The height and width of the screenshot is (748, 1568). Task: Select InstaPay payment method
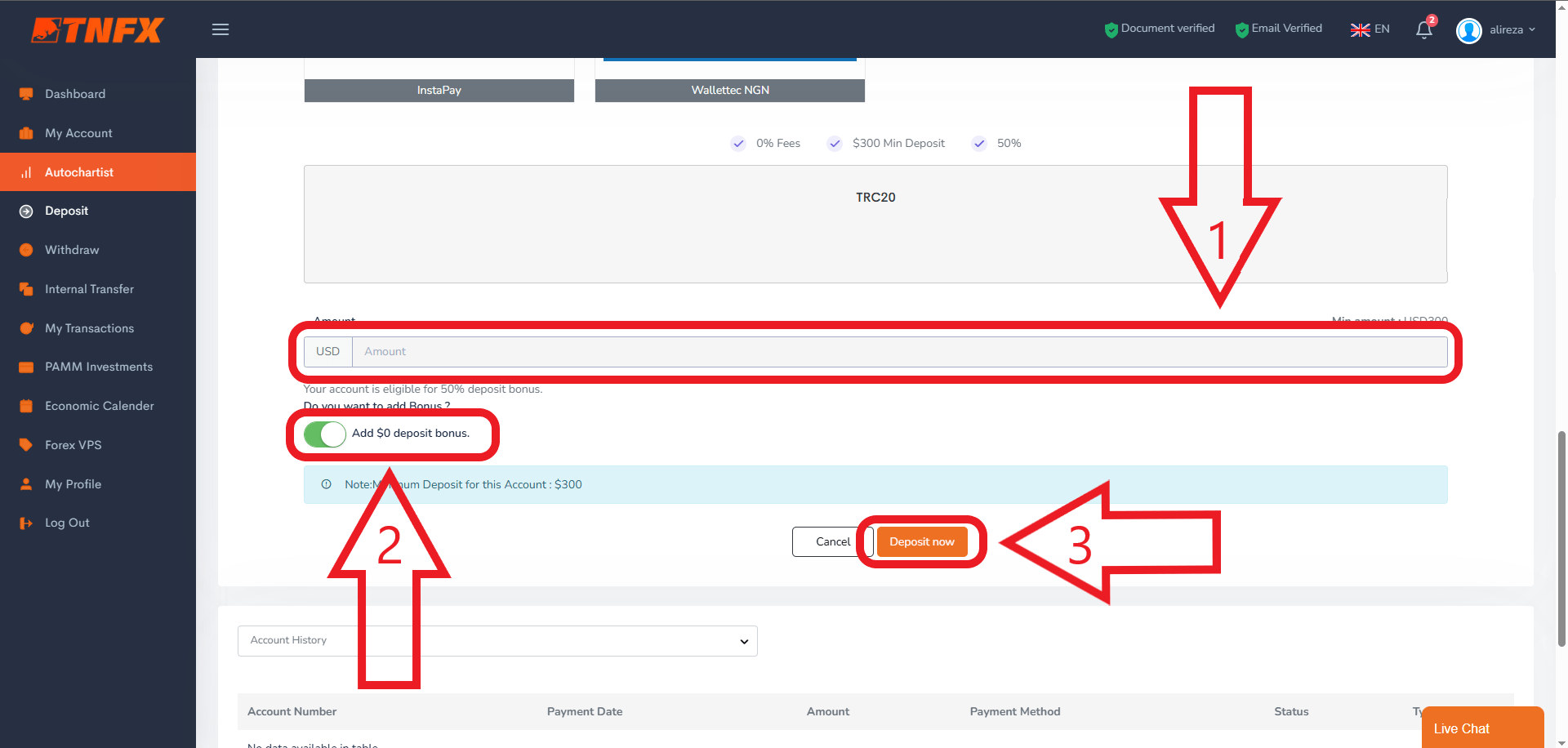(439, 91)
